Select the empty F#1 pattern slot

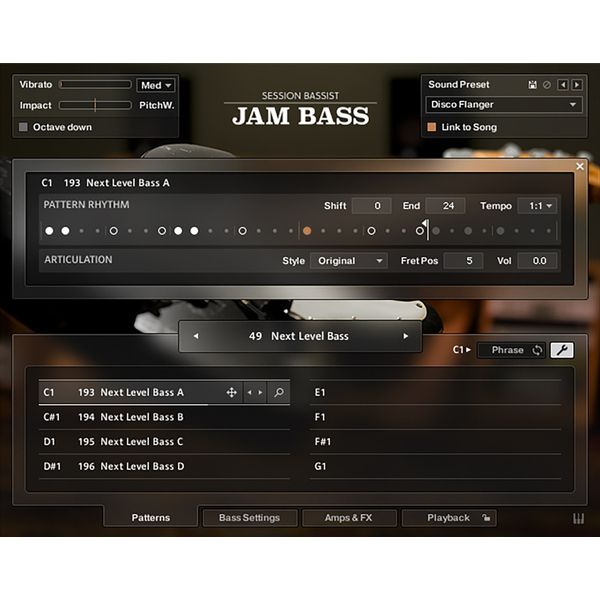pos(435,442)
